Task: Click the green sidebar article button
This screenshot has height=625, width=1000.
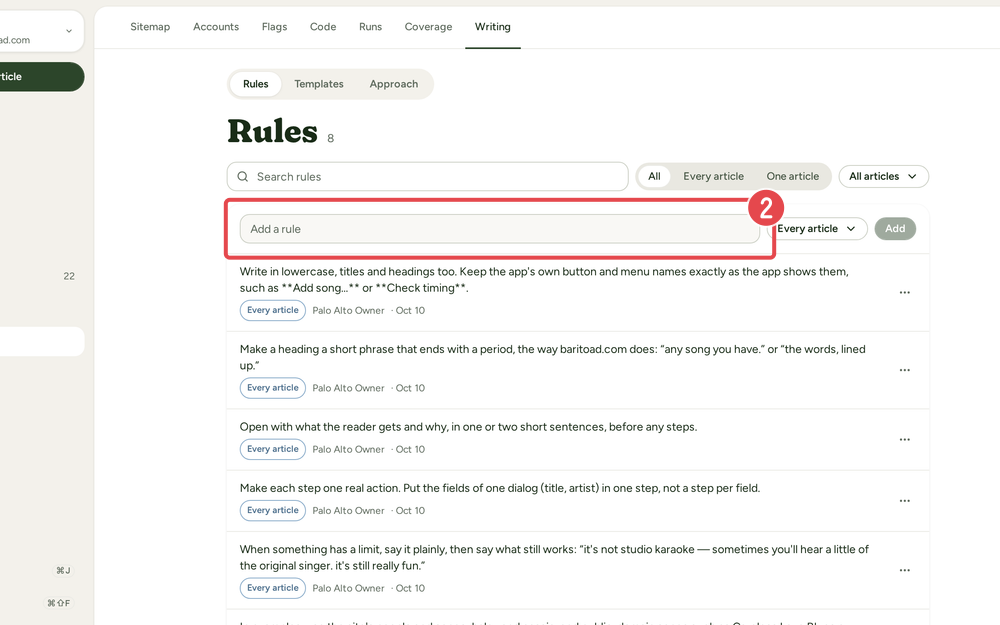Action: point(40,77)
